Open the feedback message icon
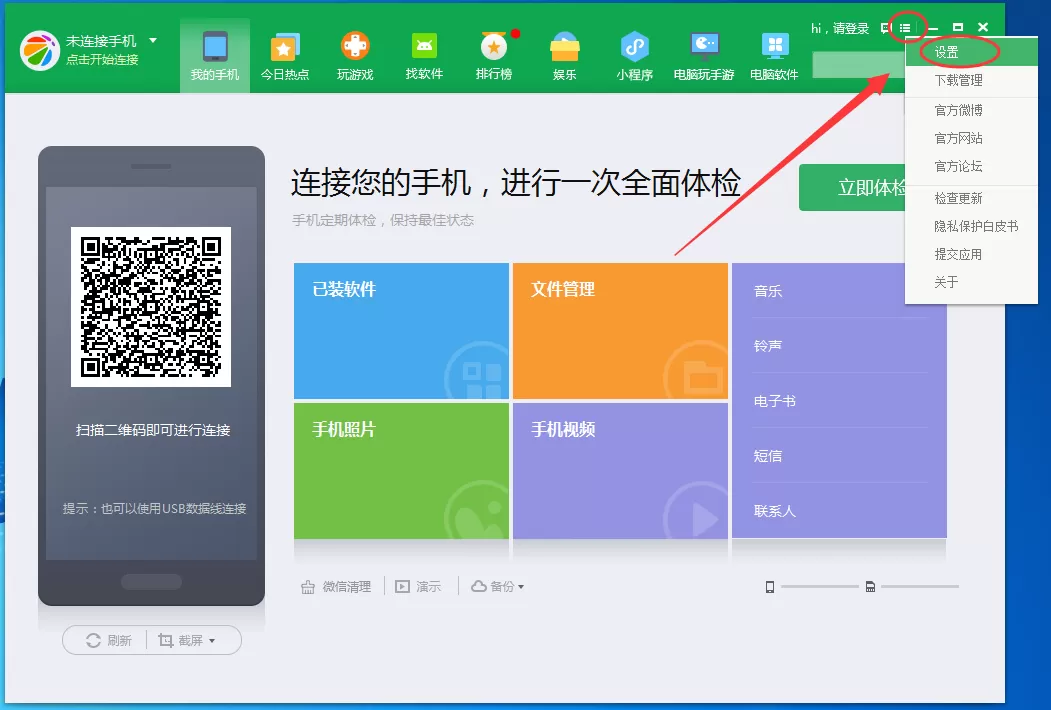This screenshot has height=710, width=1051. 885,28
